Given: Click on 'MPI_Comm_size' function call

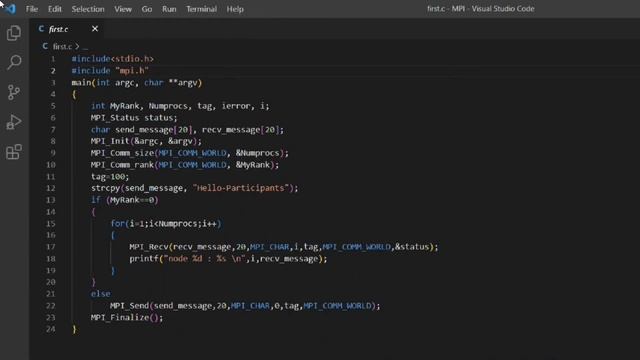Looking at the screenshot, I should pyautogui.click(x=122, y=153).
